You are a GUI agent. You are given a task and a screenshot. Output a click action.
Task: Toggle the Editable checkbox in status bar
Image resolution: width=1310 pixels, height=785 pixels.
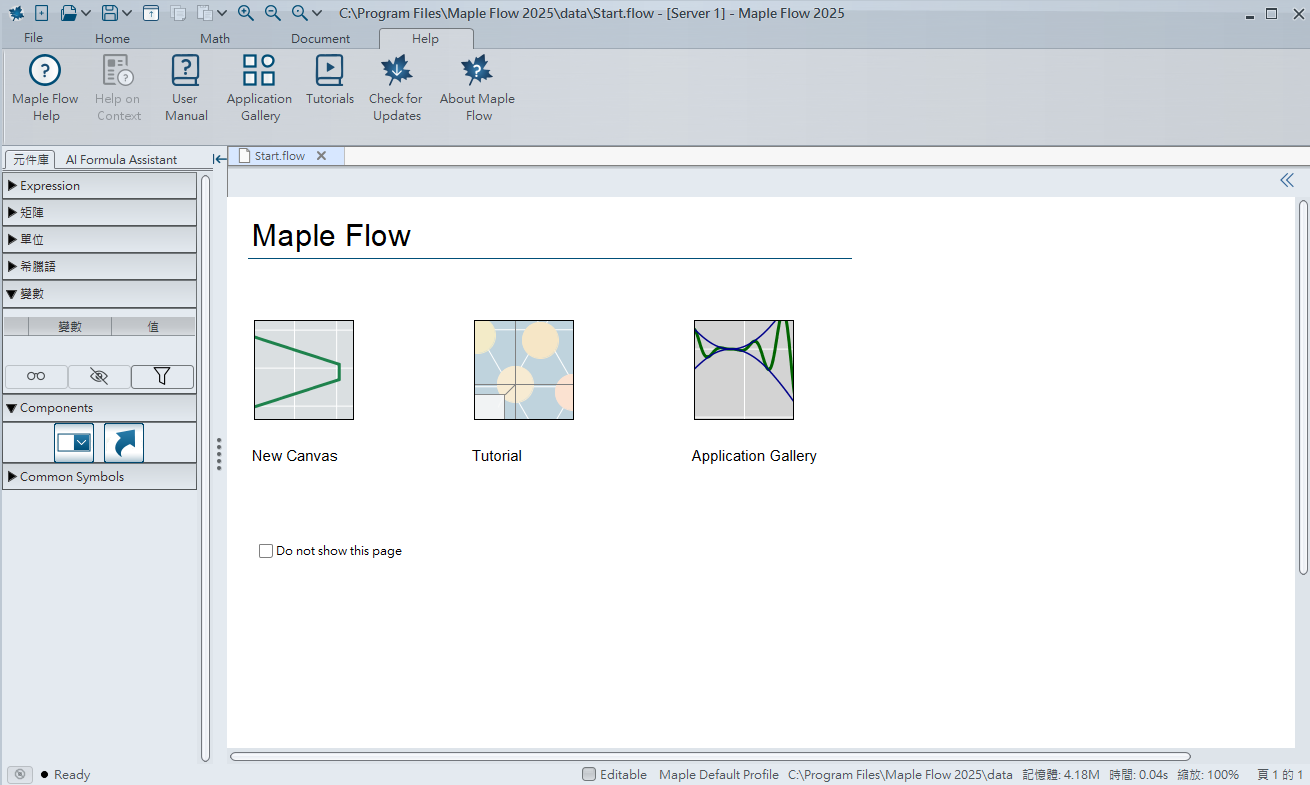point(589,774)
